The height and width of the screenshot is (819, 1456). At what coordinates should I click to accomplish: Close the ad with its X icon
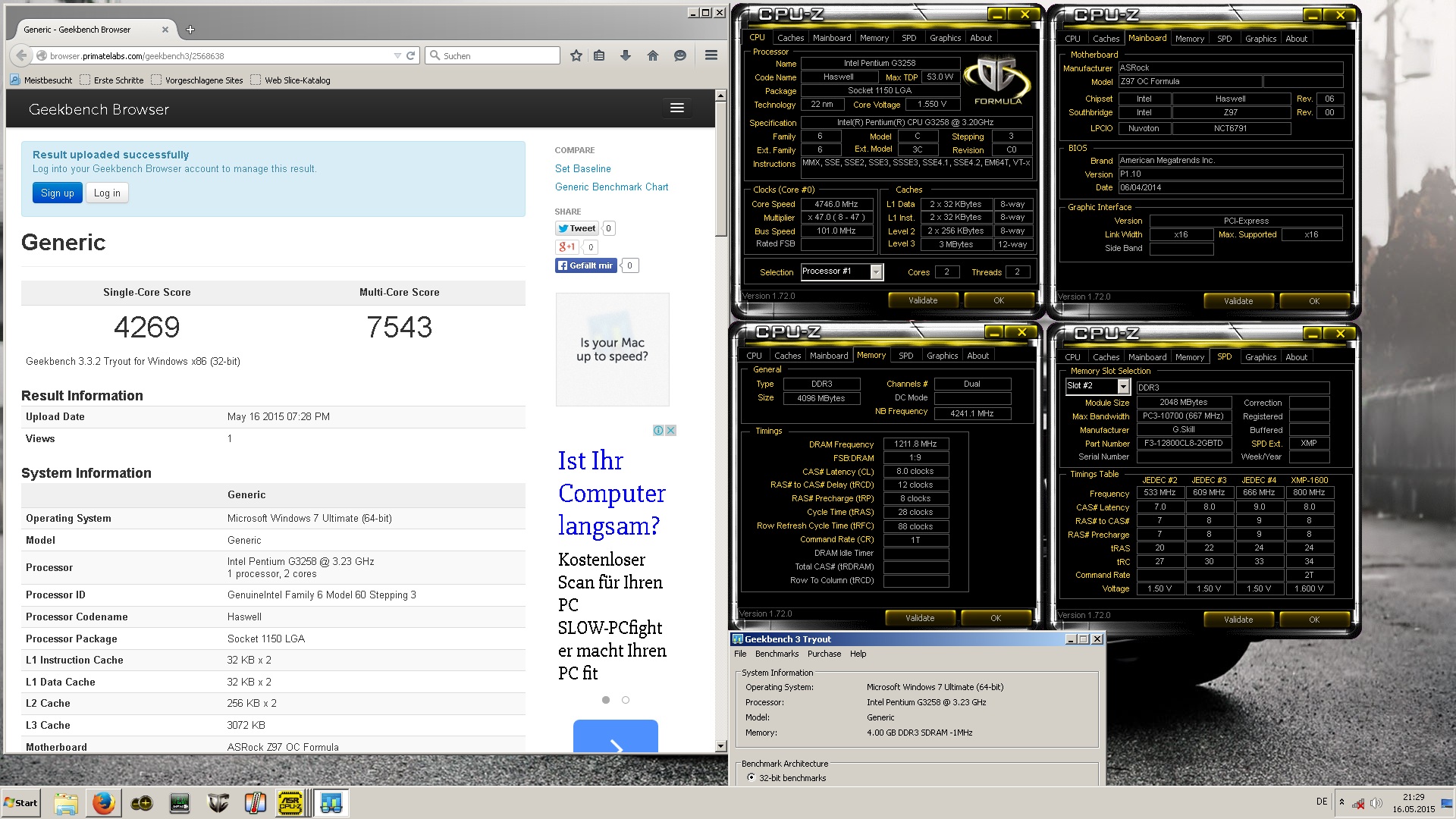click(x=670, y=431)
